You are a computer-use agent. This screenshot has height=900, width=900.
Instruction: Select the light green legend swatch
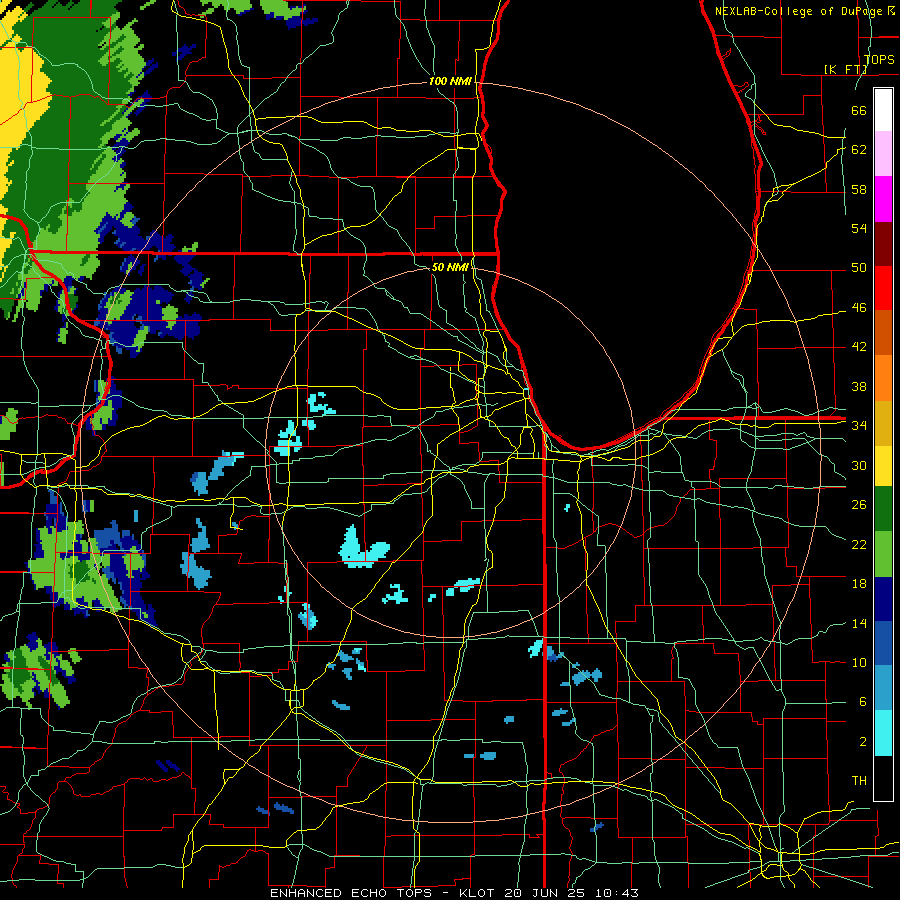(x=883, y=554)
